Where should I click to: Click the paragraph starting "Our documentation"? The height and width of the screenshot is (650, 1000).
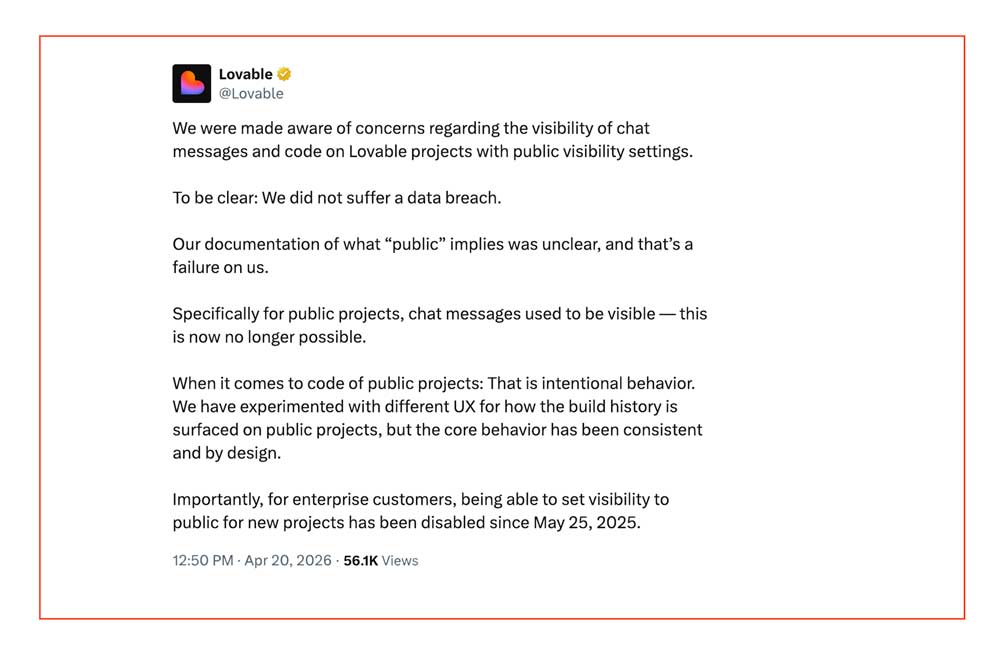coord(432,256)
